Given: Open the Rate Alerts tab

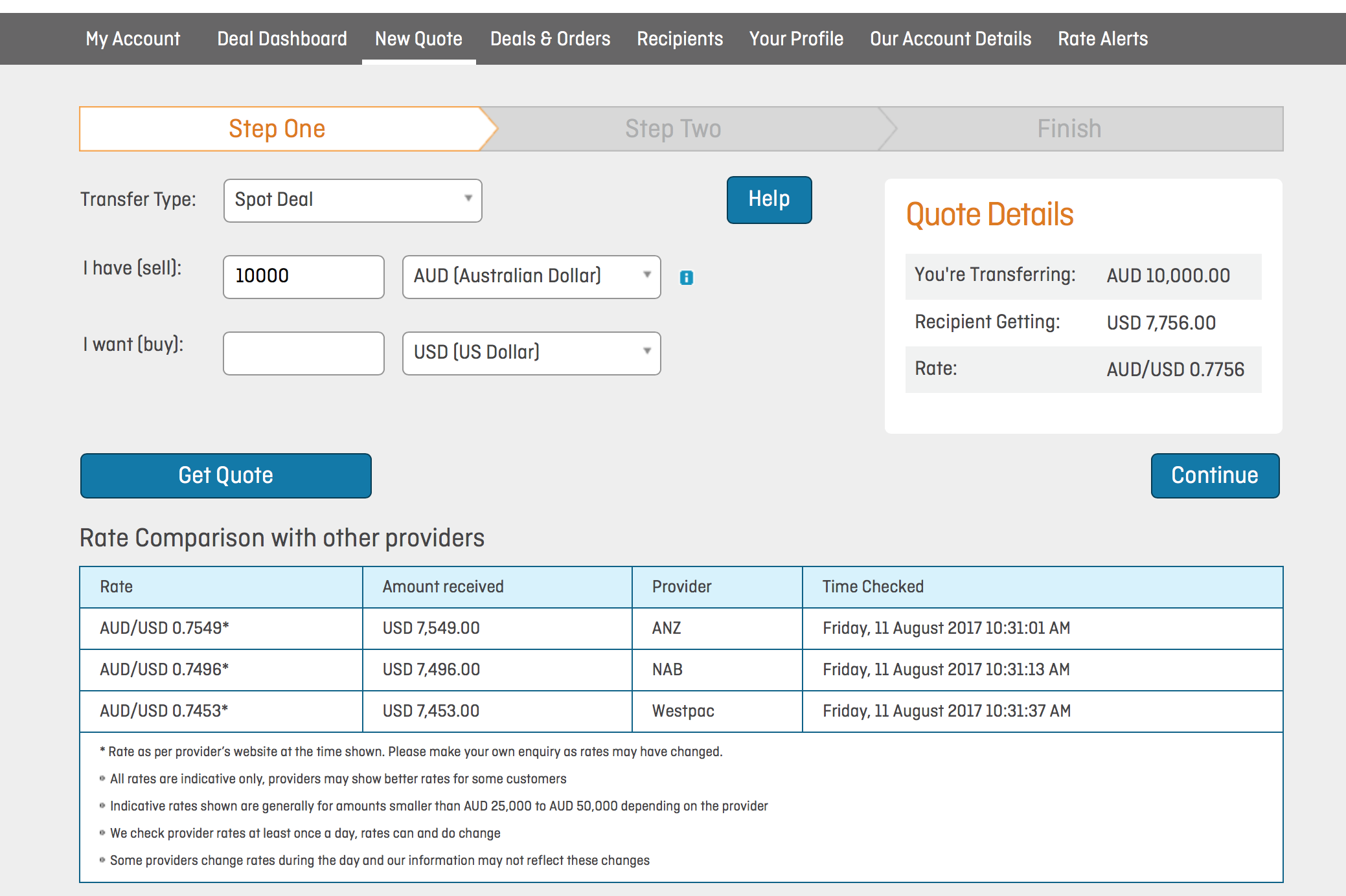Looking at the screenshot, I should click(1102, 39).
